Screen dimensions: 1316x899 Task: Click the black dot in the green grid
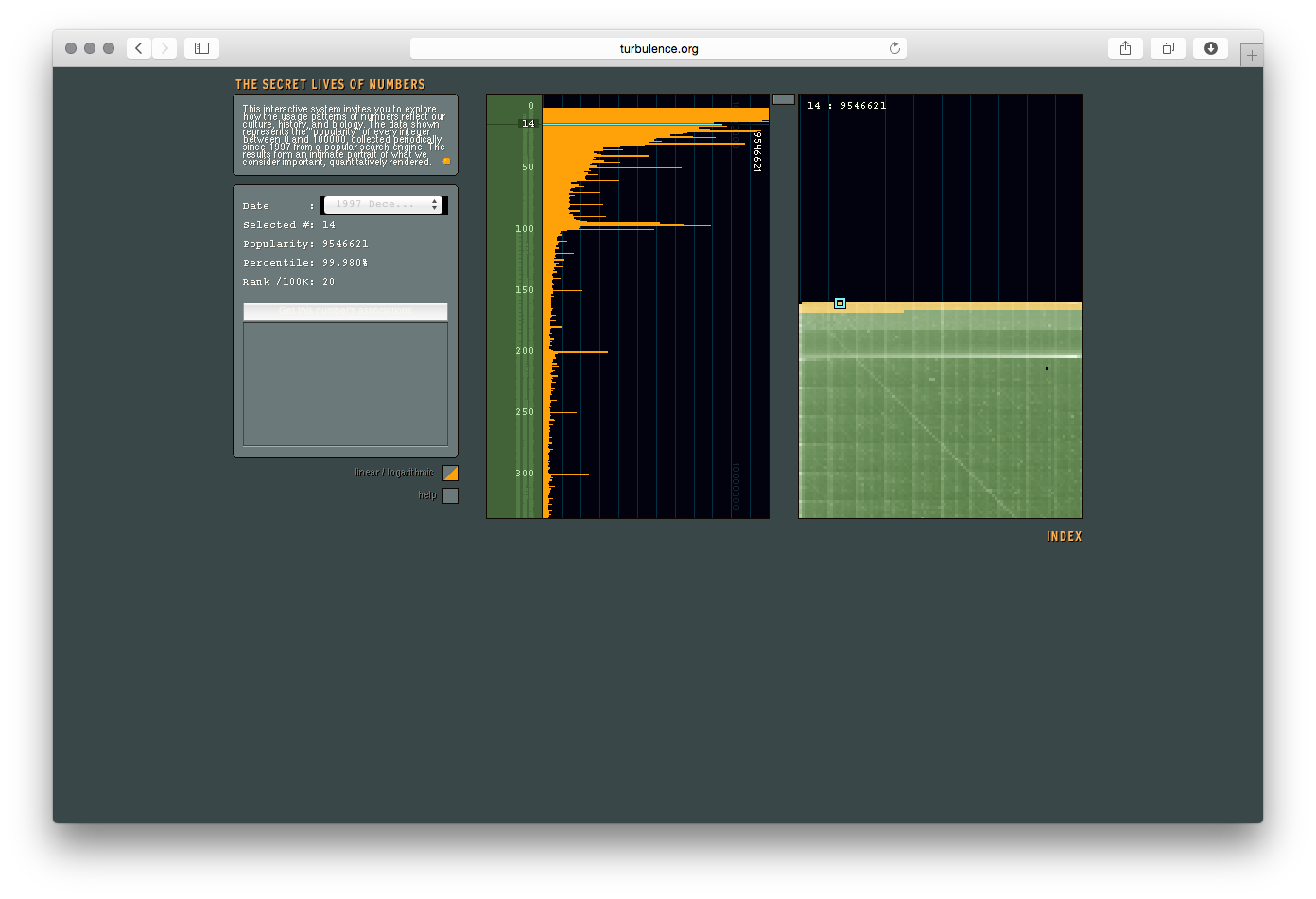[x=1047, y=368]
